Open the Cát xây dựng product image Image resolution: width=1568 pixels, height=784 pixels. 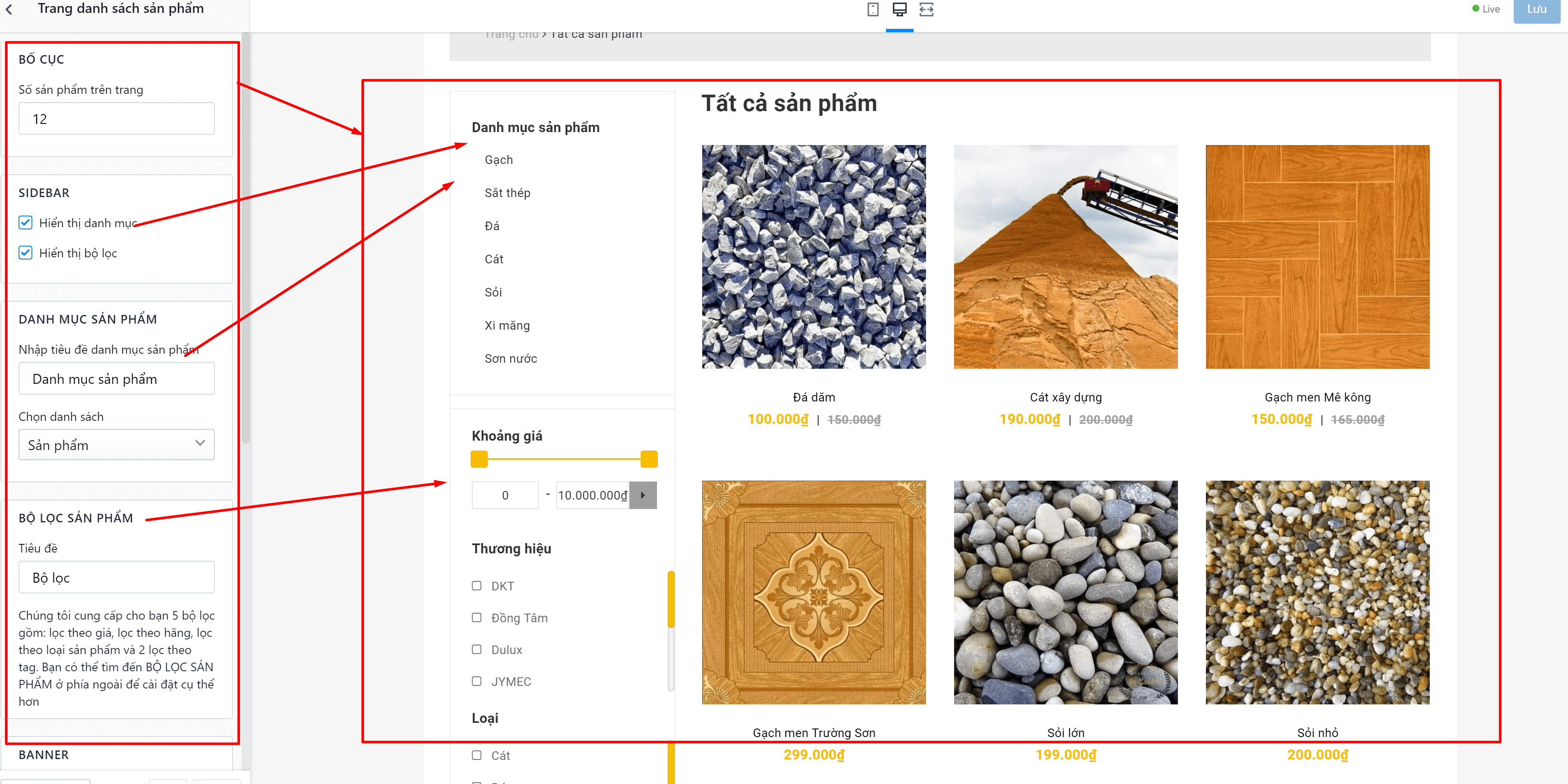[x=1065, y=256]
